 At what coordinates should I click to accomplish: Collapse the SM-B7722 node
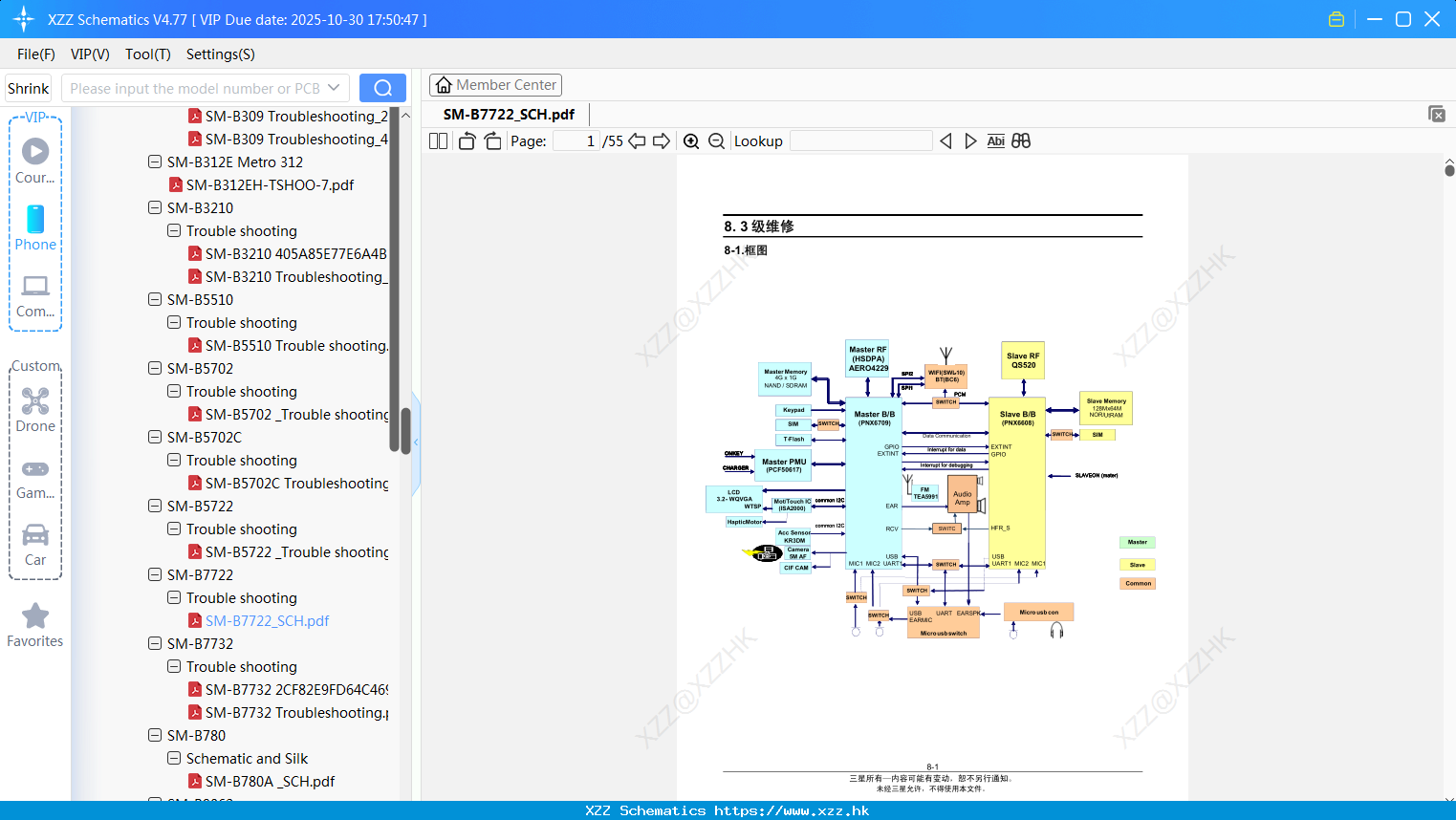point(155,574)
